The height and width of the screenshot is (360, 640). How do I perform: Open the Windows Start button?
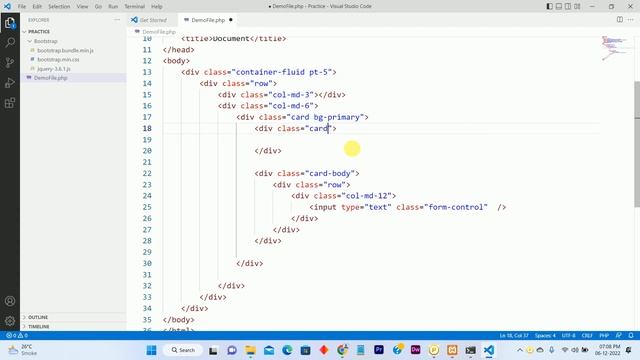151,350
